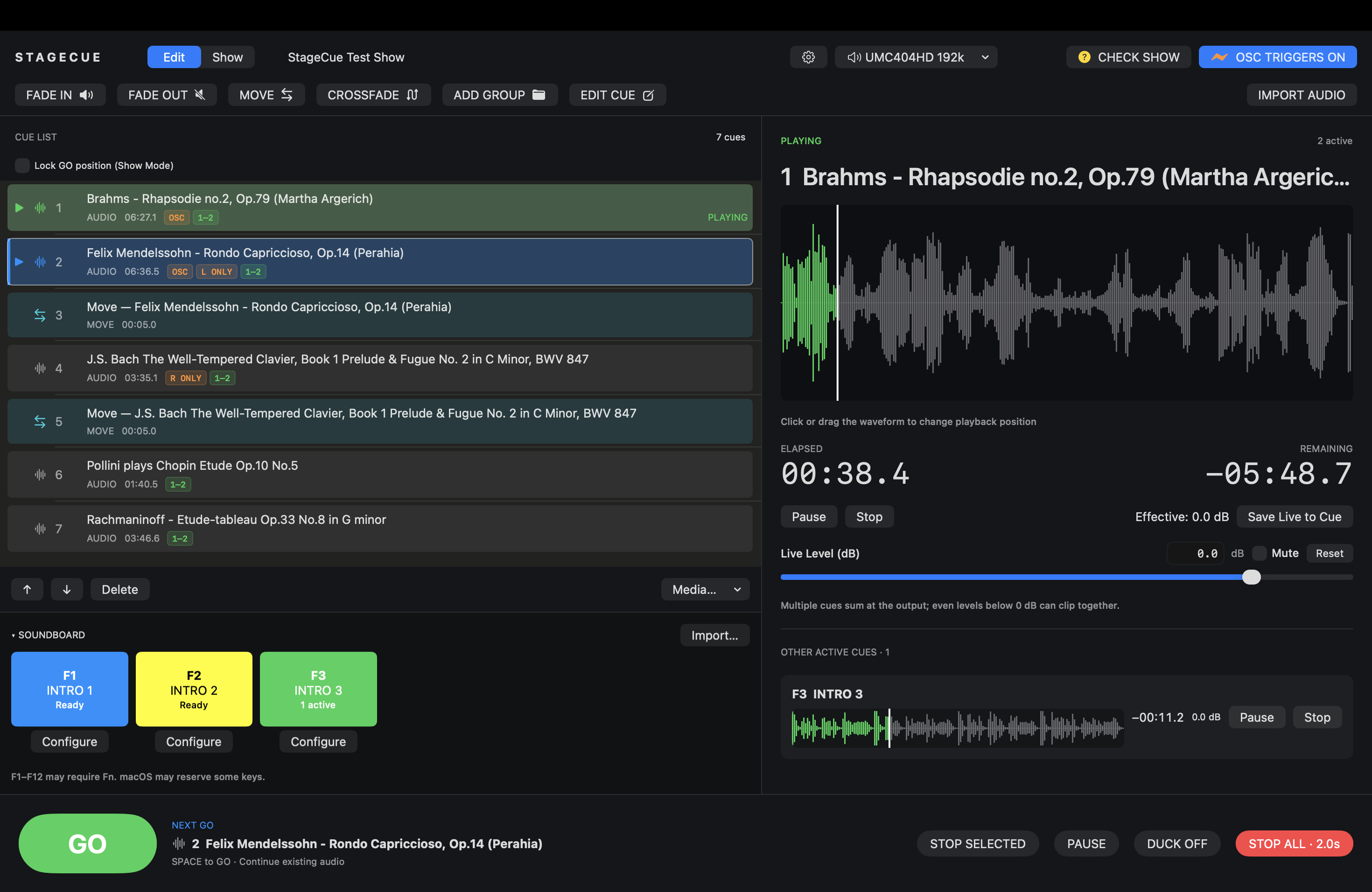1372x892 pixels.
Task: Click Save Live to Cue
Action: pos(1294,517)
